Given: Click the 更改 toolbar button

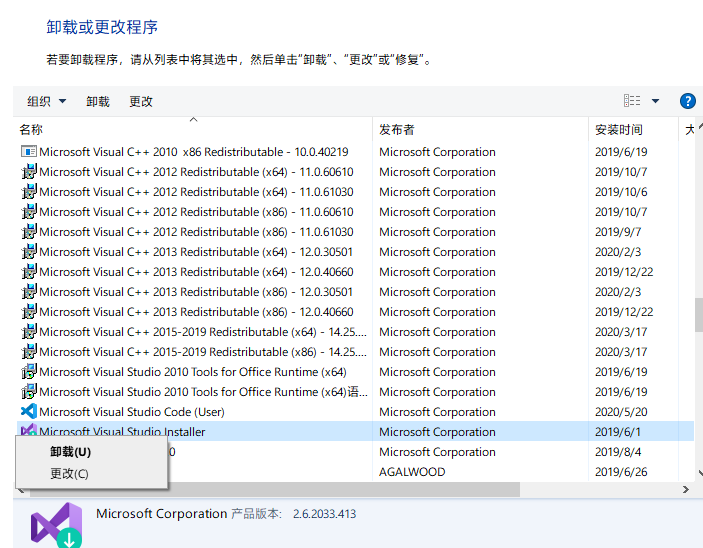Looking at the screenshot, I should (x=141, y=101).
